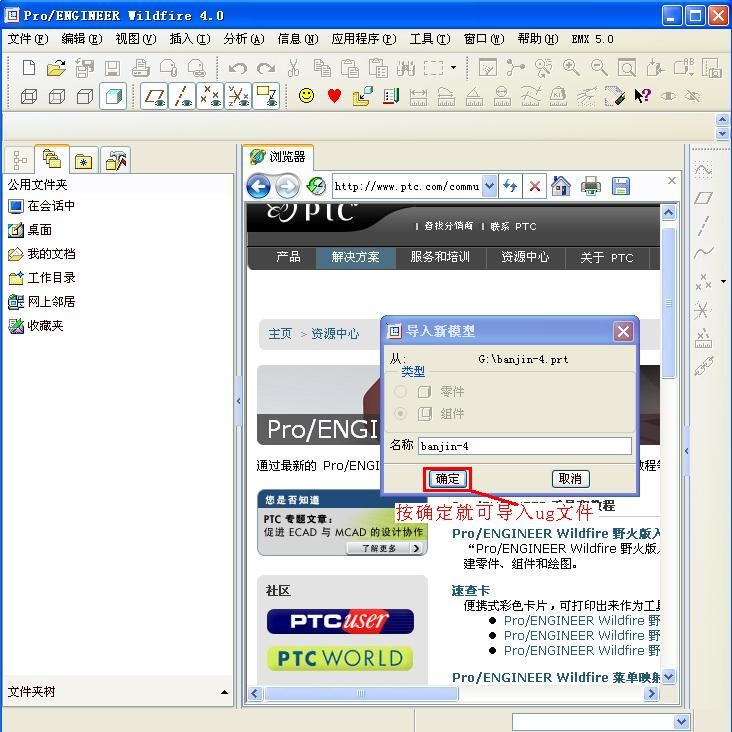Switch to the 浏览器 tab
This screenshot has width=732, height=732.
click(x=278, y=157)
